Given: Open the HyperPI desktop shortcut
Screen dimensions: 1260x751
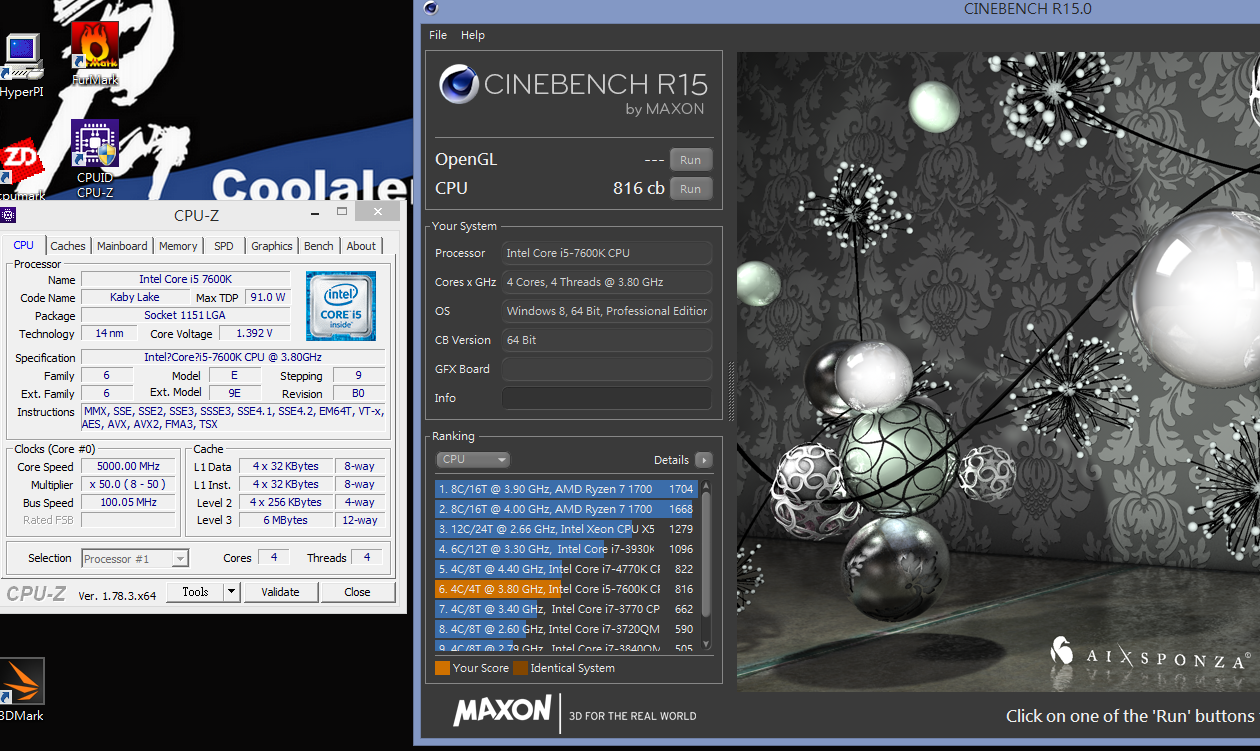Looking at the screenshot, I should click(x=21, y=66).
